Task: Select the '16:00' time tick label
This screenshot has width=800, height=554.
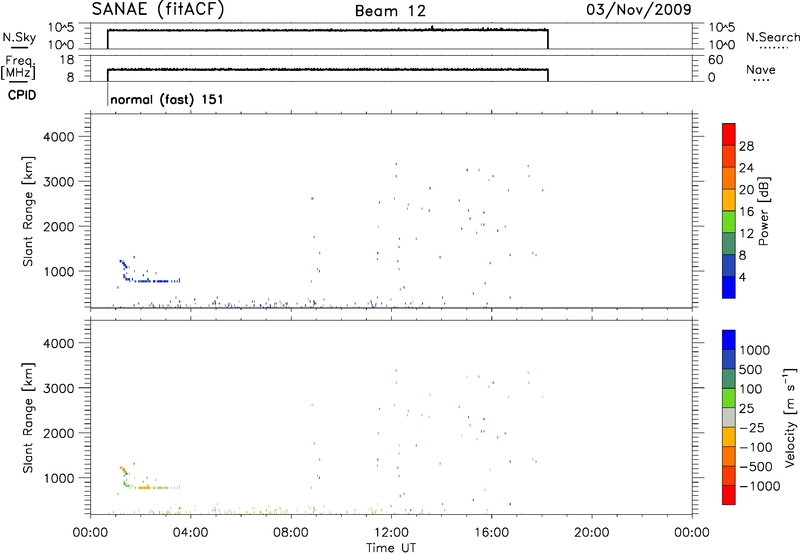Action: click(491, 533)
